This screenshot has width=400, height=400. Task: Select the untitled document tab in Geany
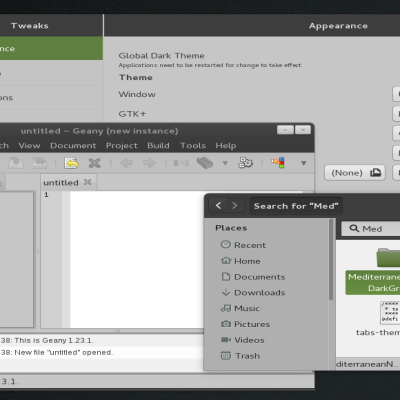[x=68, y=182]
